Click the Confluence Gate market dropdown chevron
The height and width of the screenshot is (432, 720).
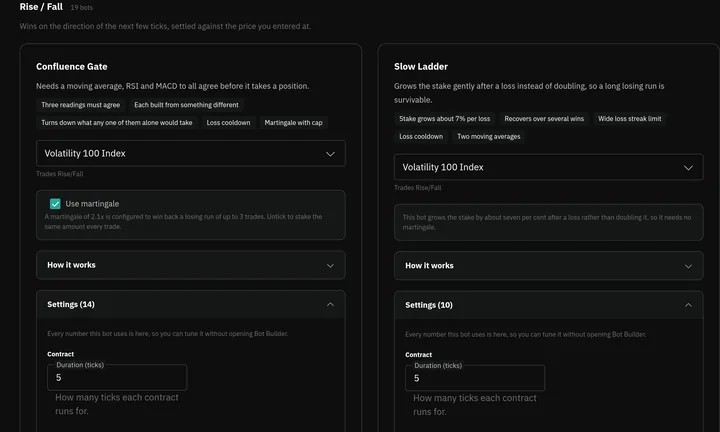coord(330,154)
